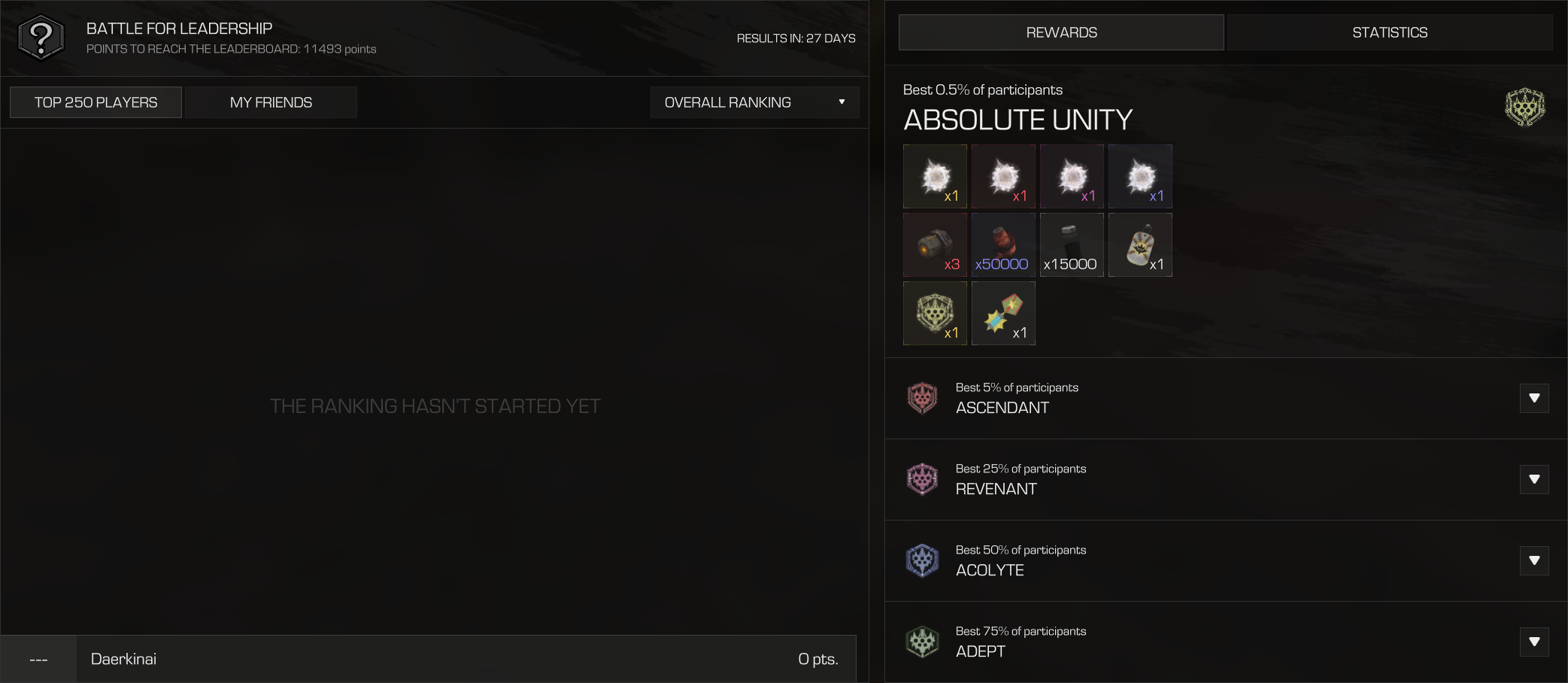This screenshot has width=1568, height=683.
Task: Expand the Ascendant rewards tier
Action: pyautogui.click(x=1534, y=398)
